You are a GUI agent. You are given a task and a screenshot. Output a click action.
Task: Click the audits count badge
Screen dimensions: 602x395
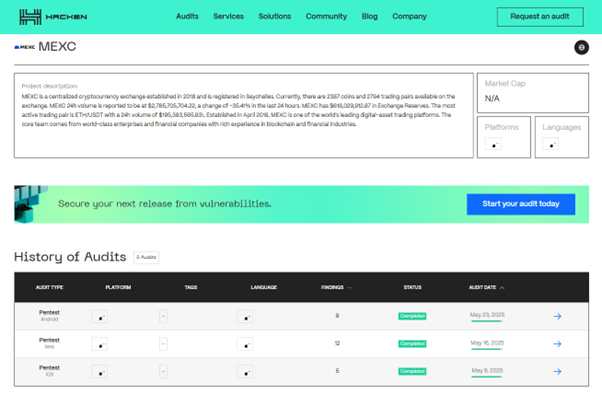click(146, 257)
